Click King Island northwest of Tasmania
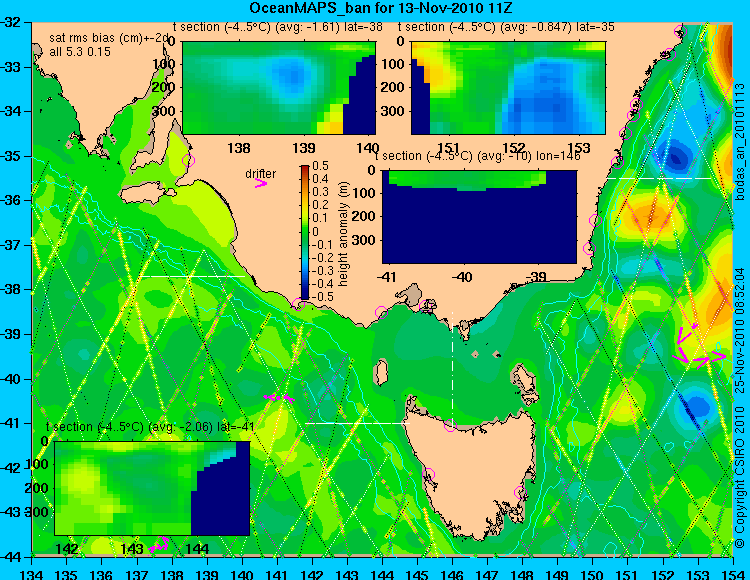This screenshot has width=750, height=580. coord(381,372)
